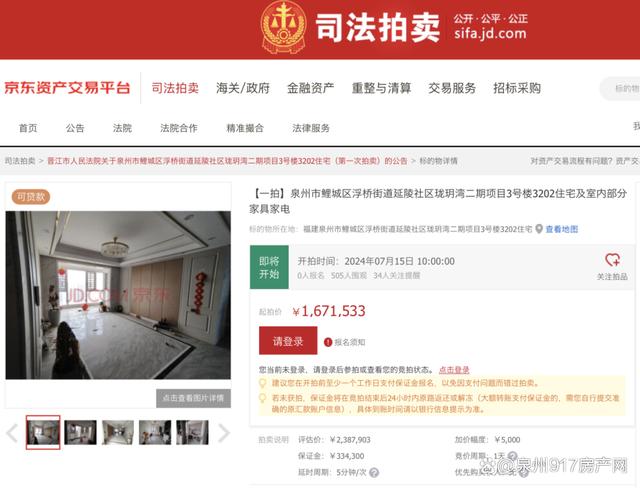Click question mark icon next to 延时周期
Viewport: 640px width, 488px height.
[x=374, y=472]
